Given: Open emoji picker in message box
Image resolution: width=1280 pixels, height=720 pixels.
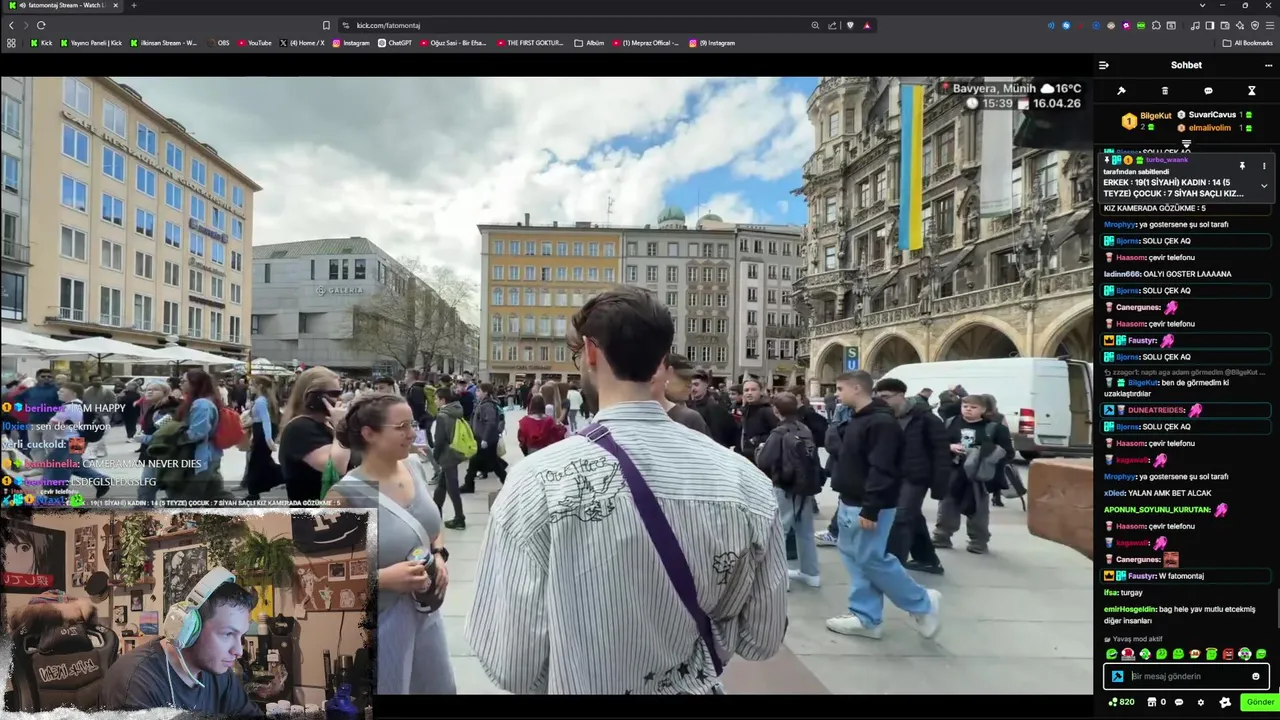Looking at the screenshot, I should [x=1256, y=677].
